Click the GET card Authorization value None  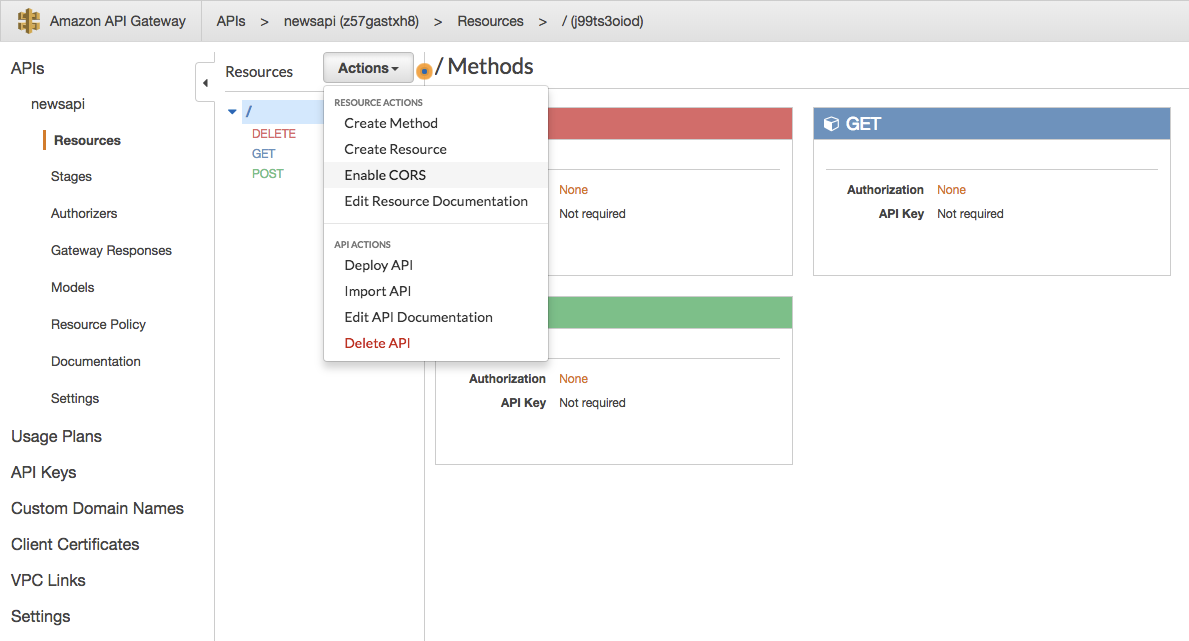pyautogui.click(x=951, y=190)
